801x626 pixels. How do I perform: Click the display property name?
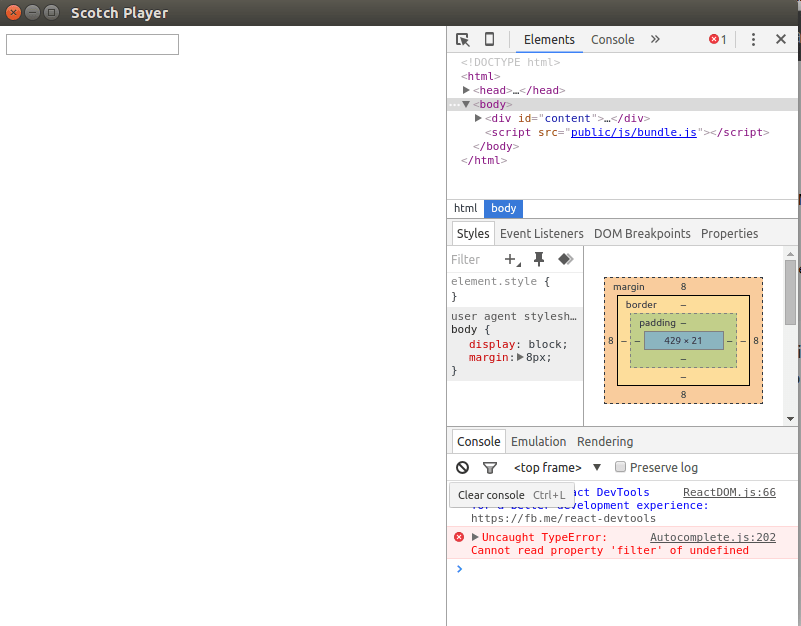pos(492,344)
